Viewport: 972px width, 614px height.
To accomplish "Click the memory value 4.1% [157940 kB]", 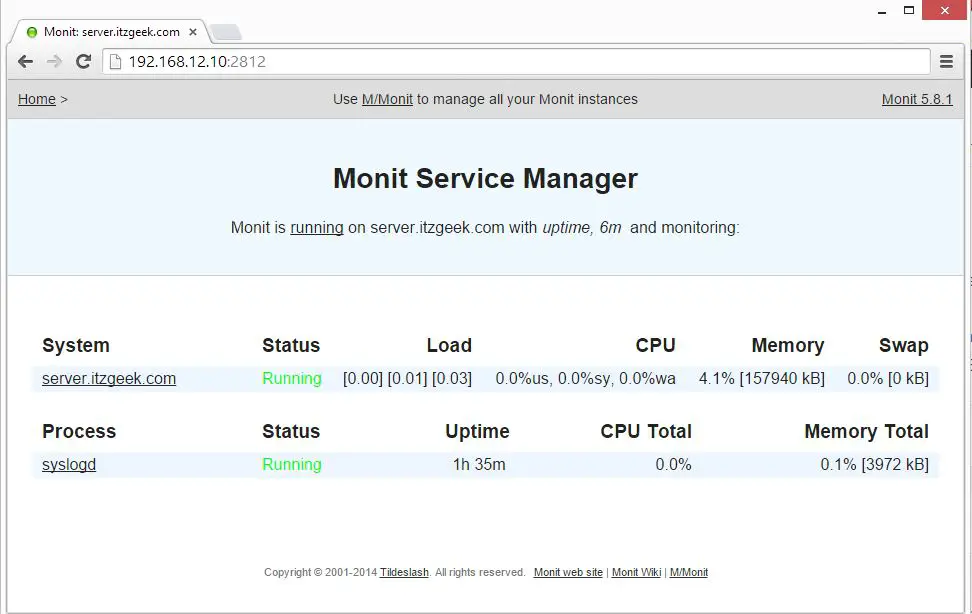I will pyautogui.click(x=762, y=378).
